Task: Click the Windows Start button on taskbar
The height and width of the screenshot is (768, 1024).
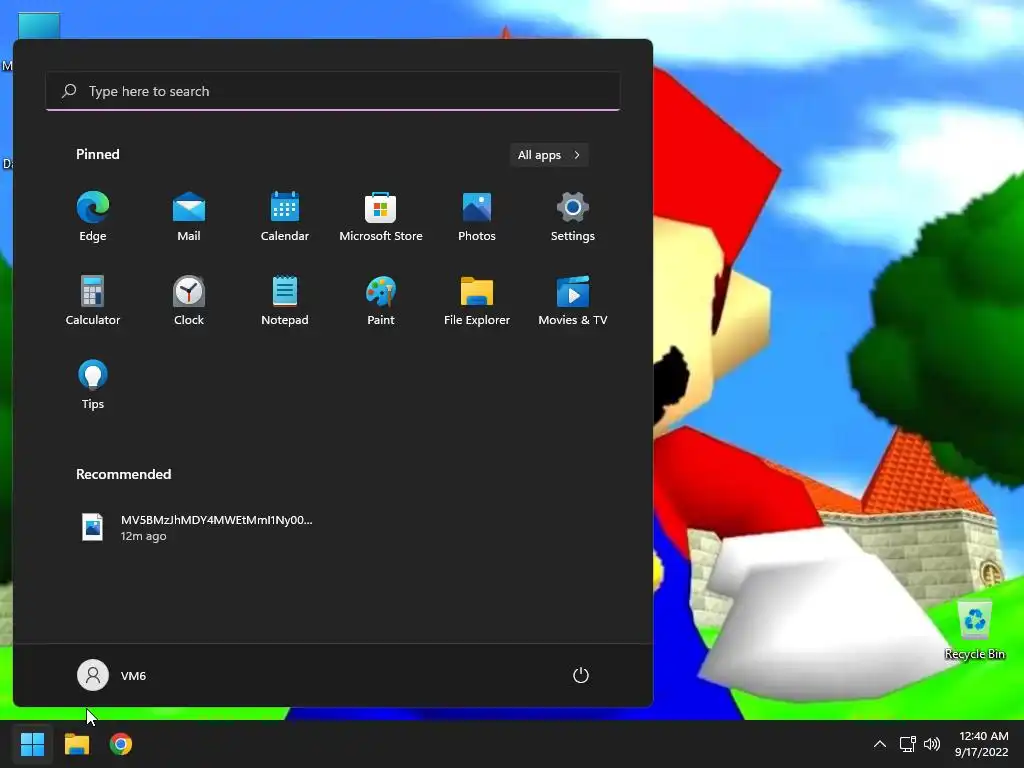Action: (32, 744)
